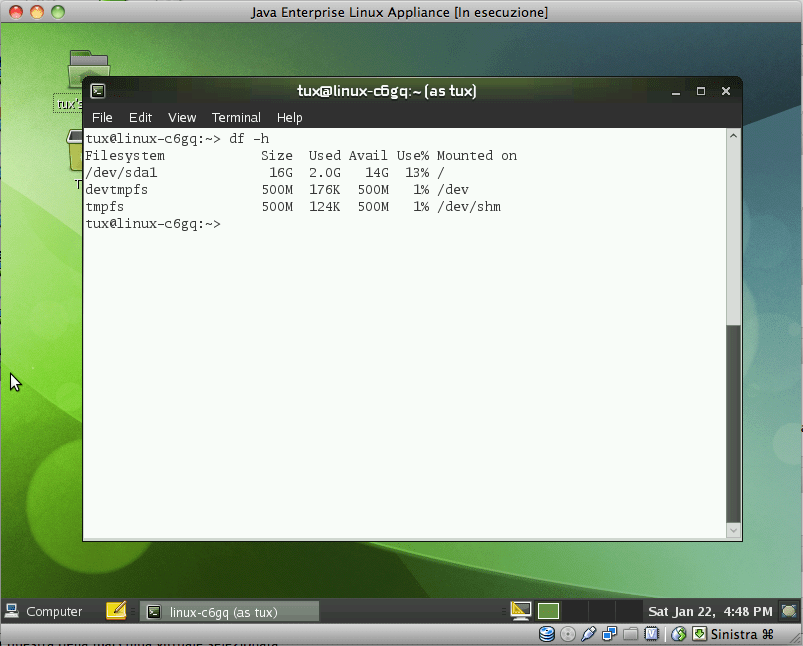This screenshot has width=803, height=646.
Task: Close the terminal window
Action: coord(726,91)
